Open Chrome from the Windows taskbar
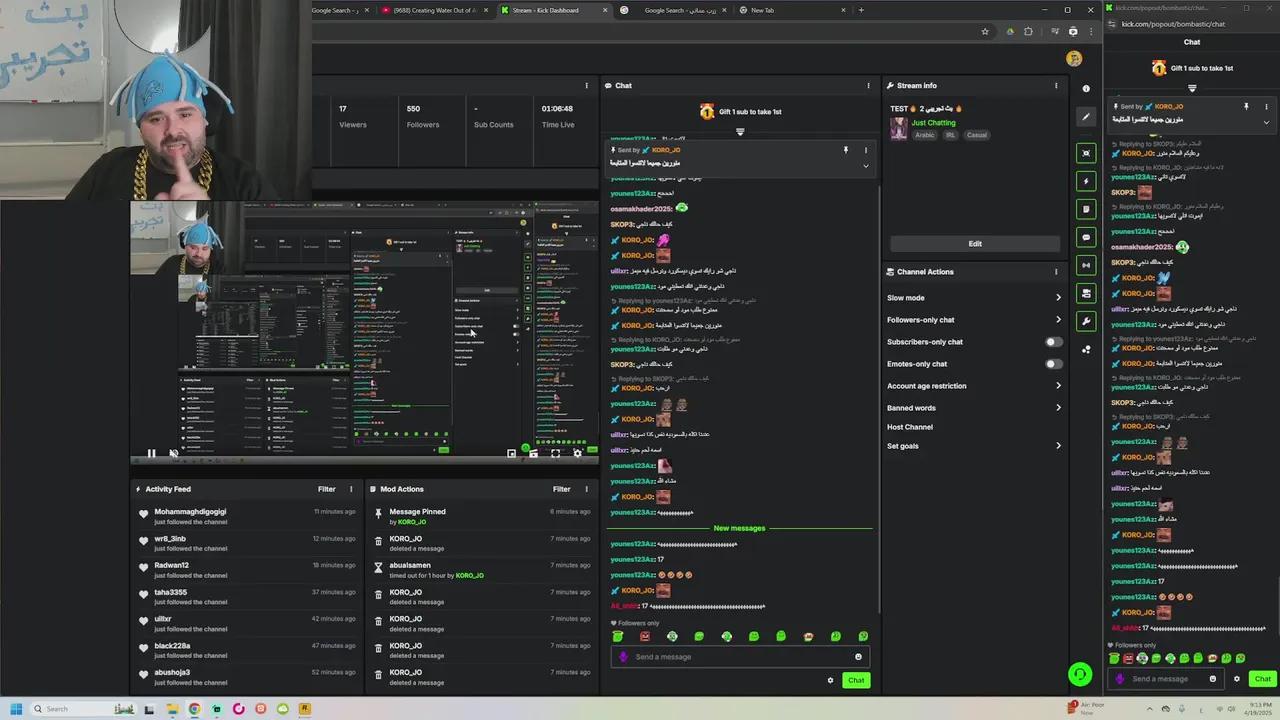This screenshot has height=720, width=1280. [x=194, y=709]
